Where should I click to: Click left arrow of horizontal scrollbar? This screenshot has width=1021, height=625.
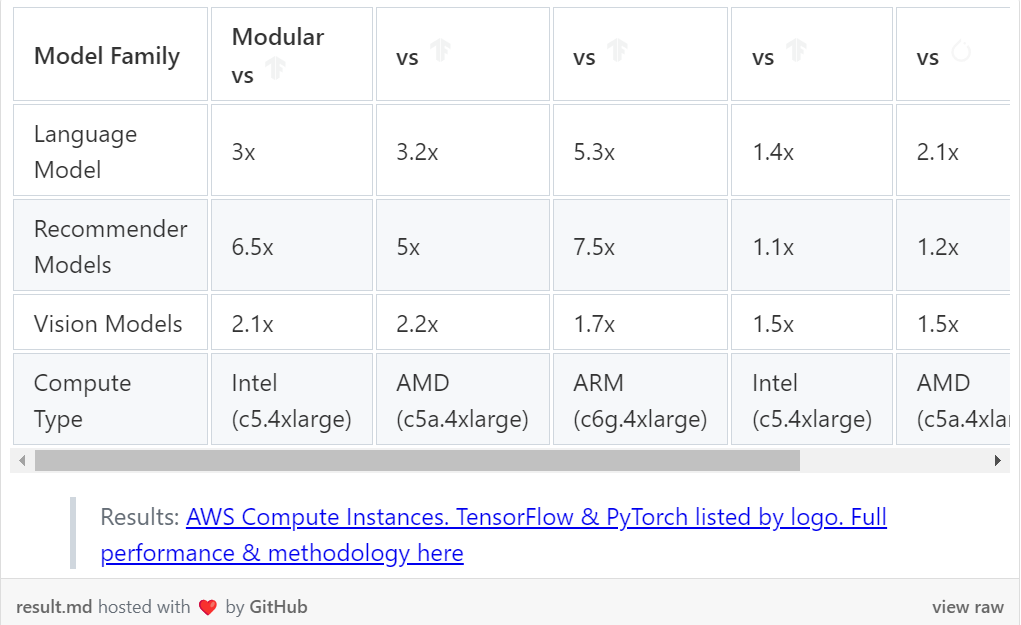coord(22,461)
